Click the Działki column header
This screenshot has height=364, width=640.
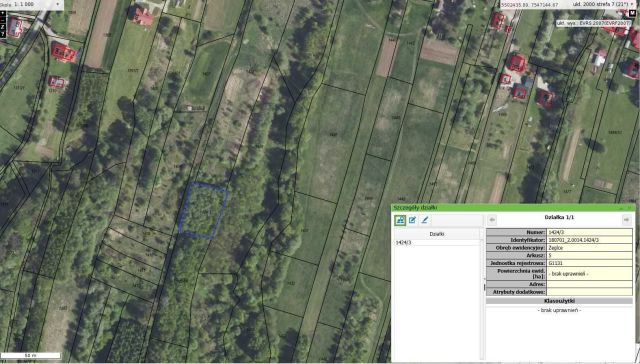[437, 234]
